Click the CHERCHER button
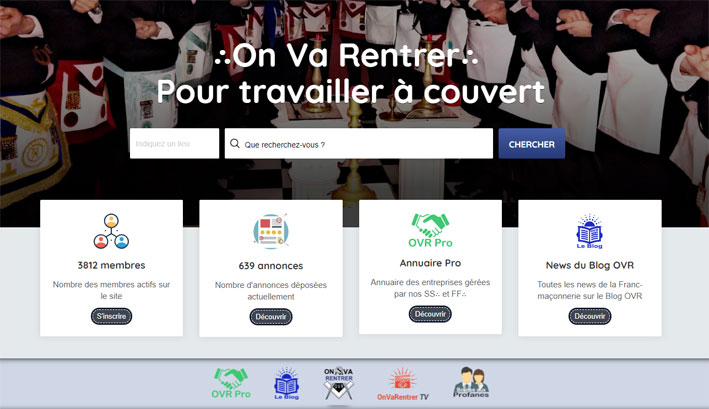This screenshot has width=709, height=409. 531,144
